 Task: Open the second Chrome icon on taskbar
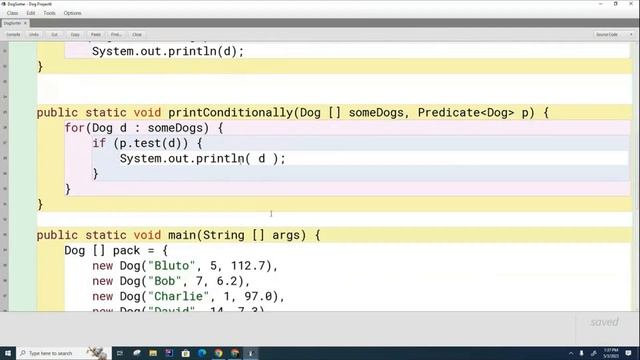coord(235,353)
